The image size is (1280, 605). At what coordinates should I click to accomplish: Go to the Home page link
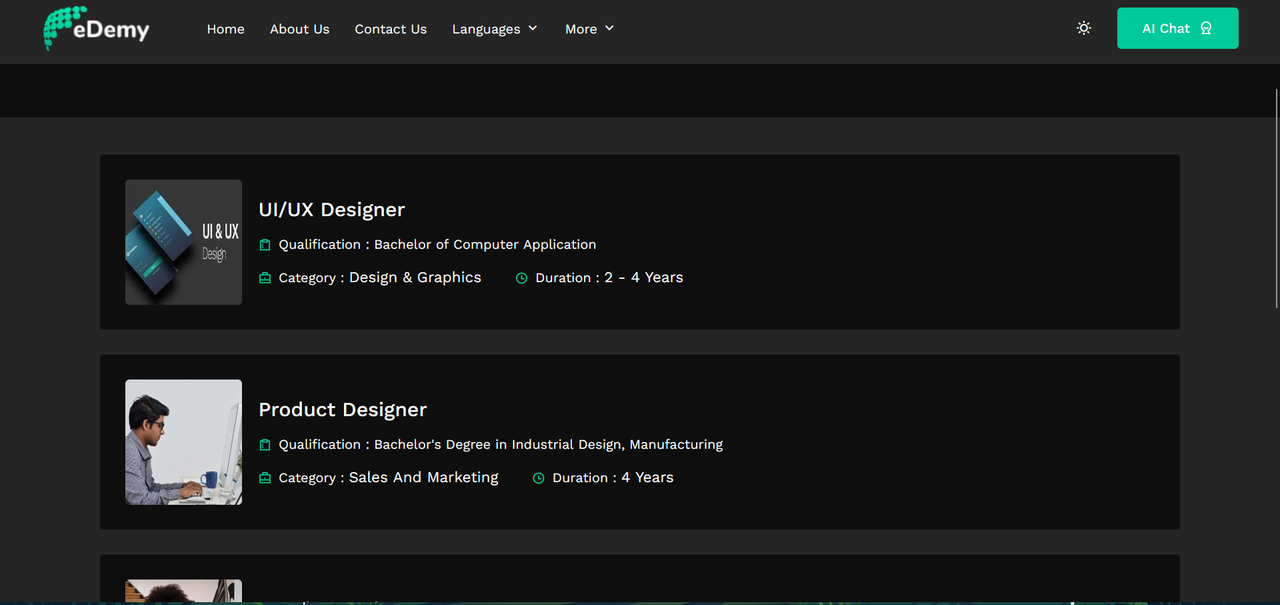pos(225,29)
